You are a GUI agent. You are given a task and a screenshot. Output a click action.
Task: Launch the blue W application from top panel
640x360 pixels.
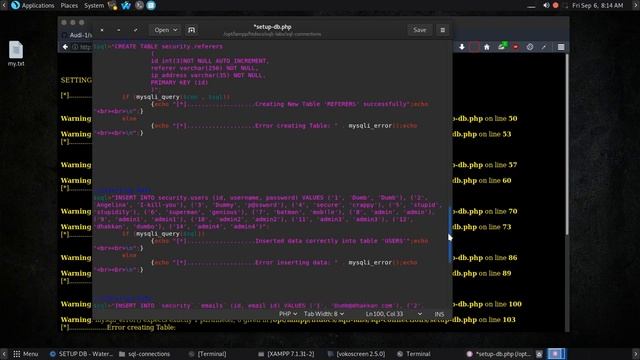(x=126, y=5)
